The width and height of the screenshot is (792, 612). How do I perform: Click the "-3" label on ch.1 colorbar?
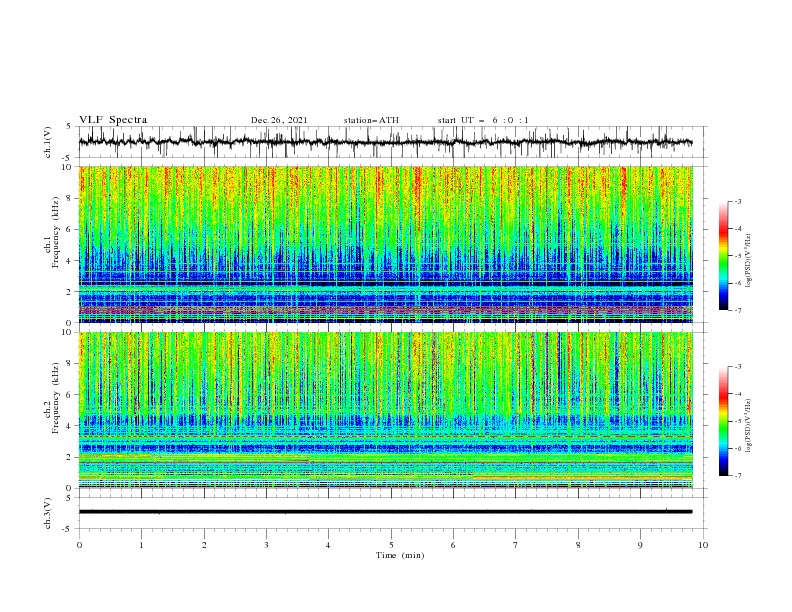(x=737, y=201)
